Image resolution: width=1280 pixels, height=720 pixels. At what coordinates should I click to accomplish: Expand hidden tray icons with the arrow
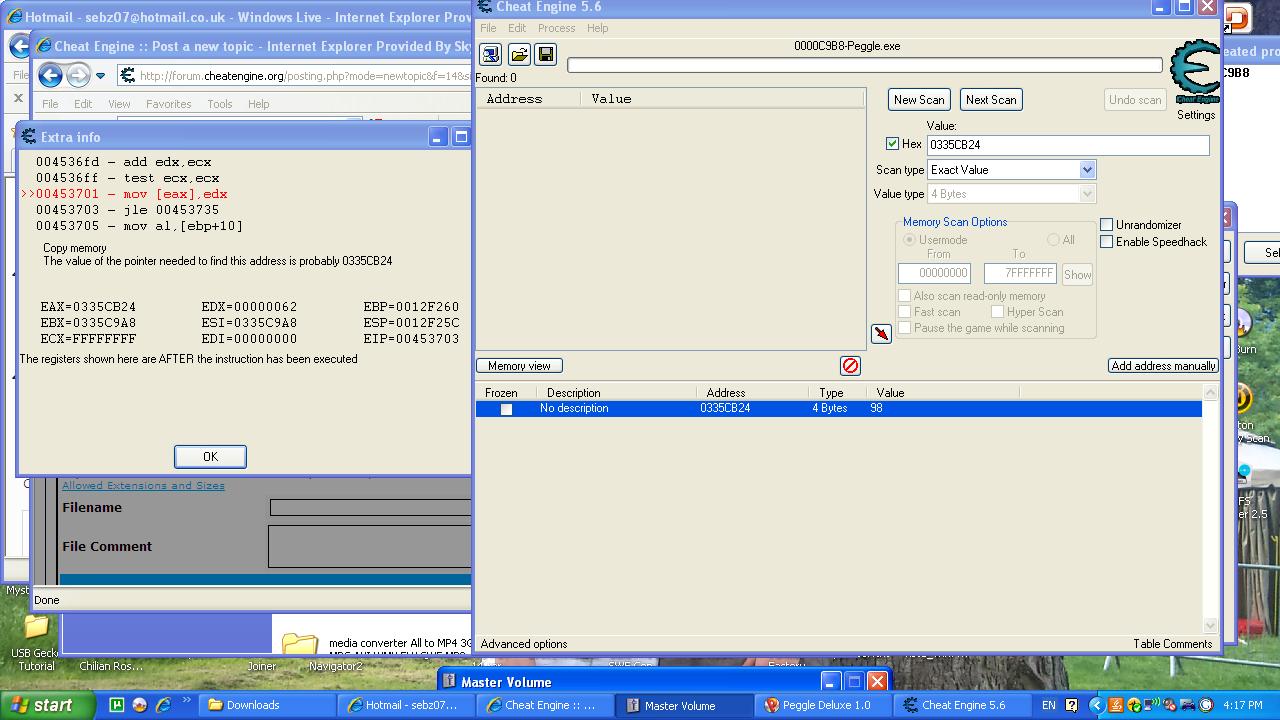[1096, 705]
